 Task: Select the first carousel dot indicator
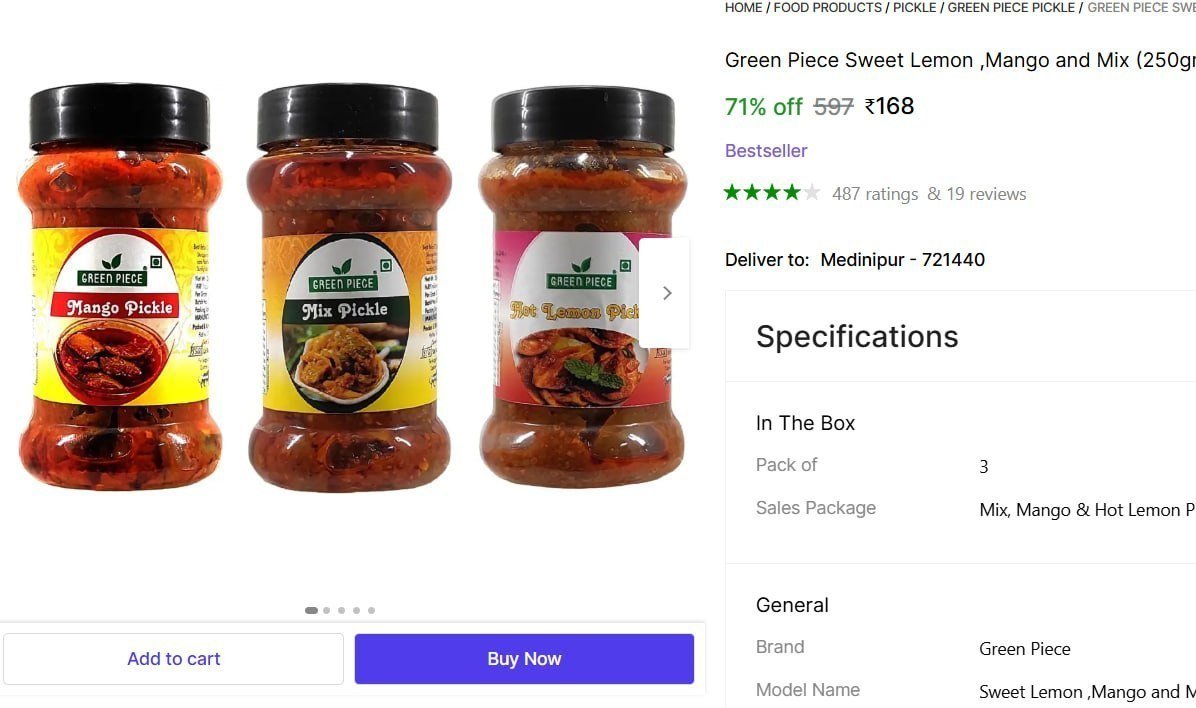(x=311, y=609)
